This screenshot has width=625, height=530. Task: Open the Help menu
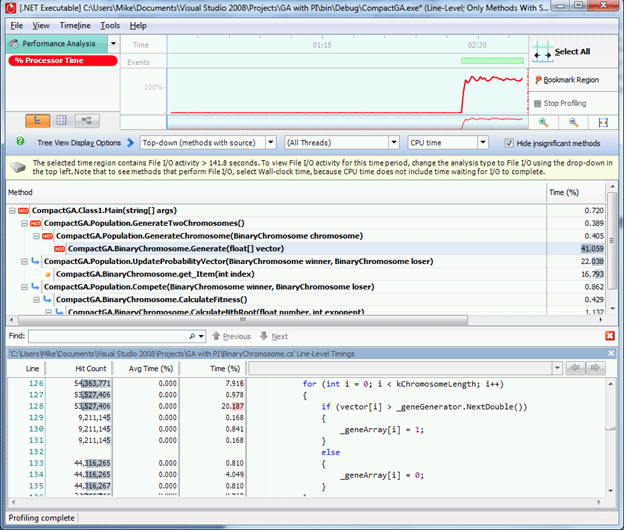coord(138,26)
